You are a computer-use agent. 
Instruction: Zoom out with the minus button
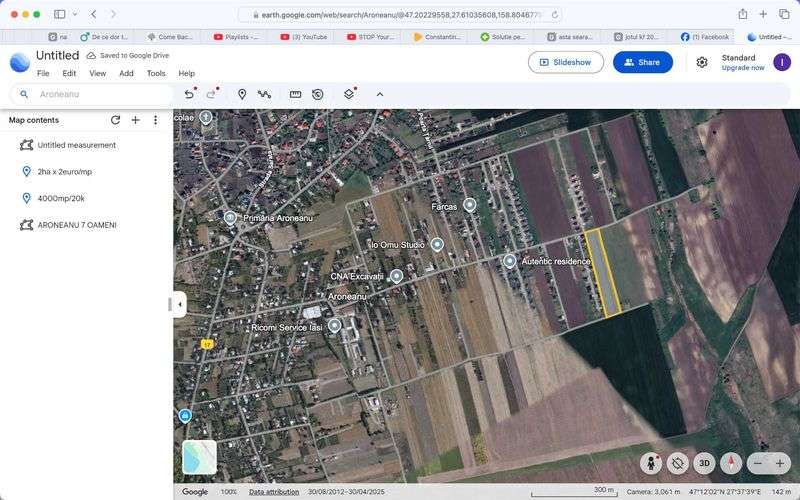[758, 463]
